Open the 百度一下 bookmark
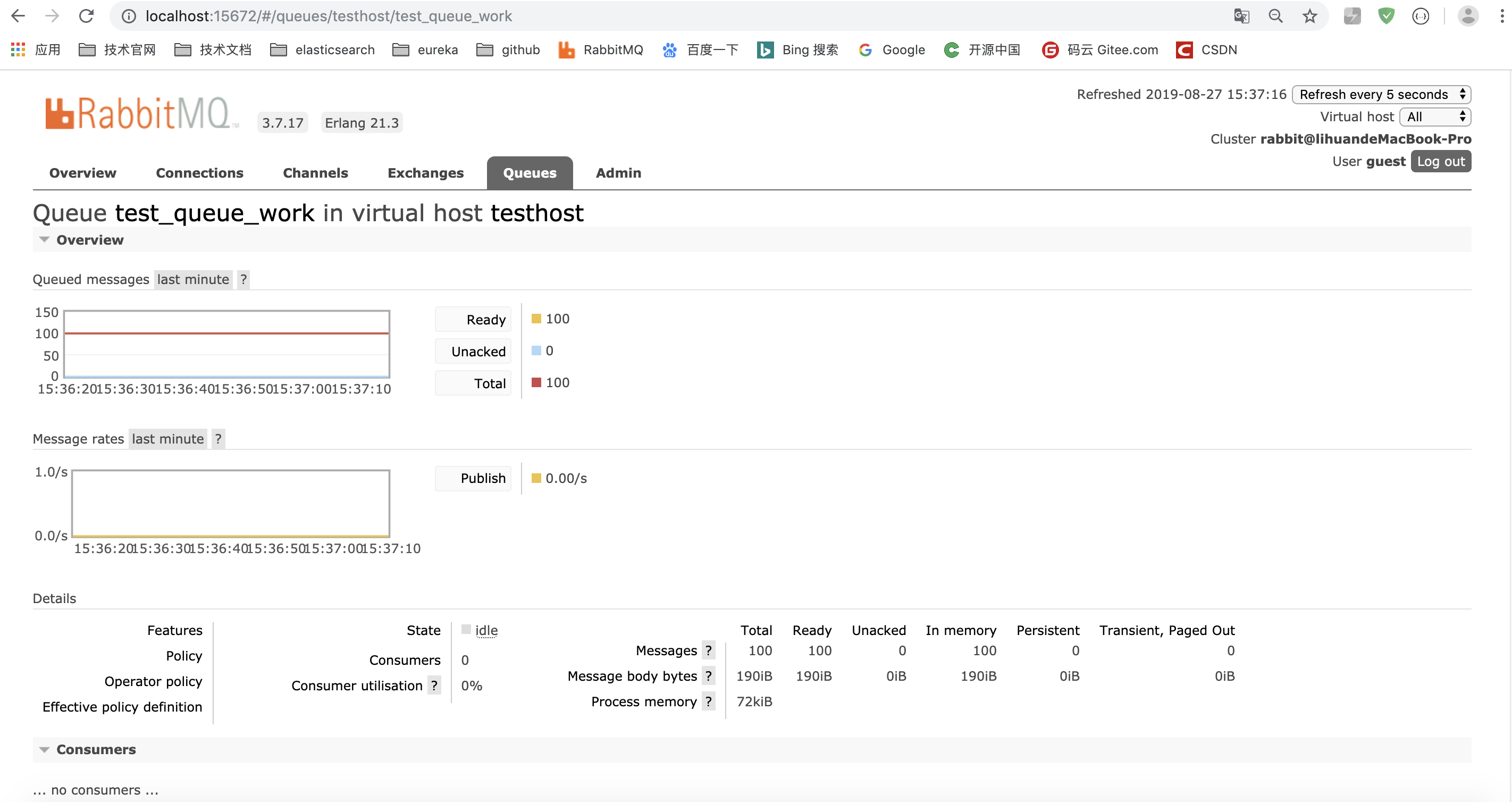This screenshot has height=802, width=1512. pos(700,50)
